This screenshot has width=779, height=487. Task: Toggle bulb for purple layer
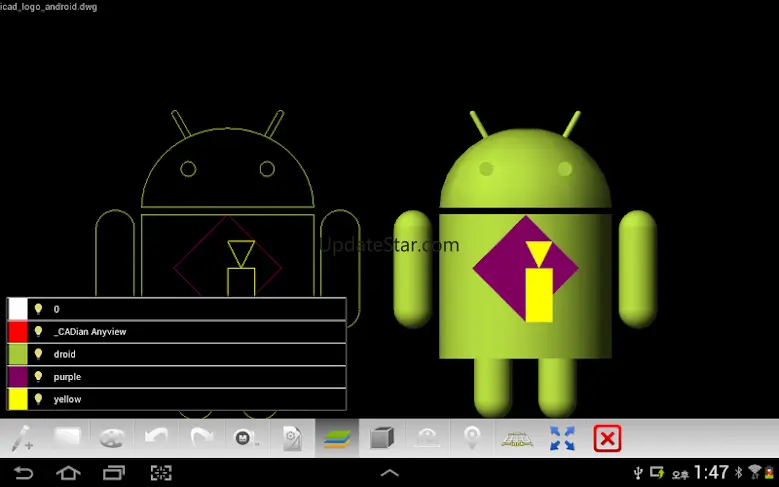38,377
